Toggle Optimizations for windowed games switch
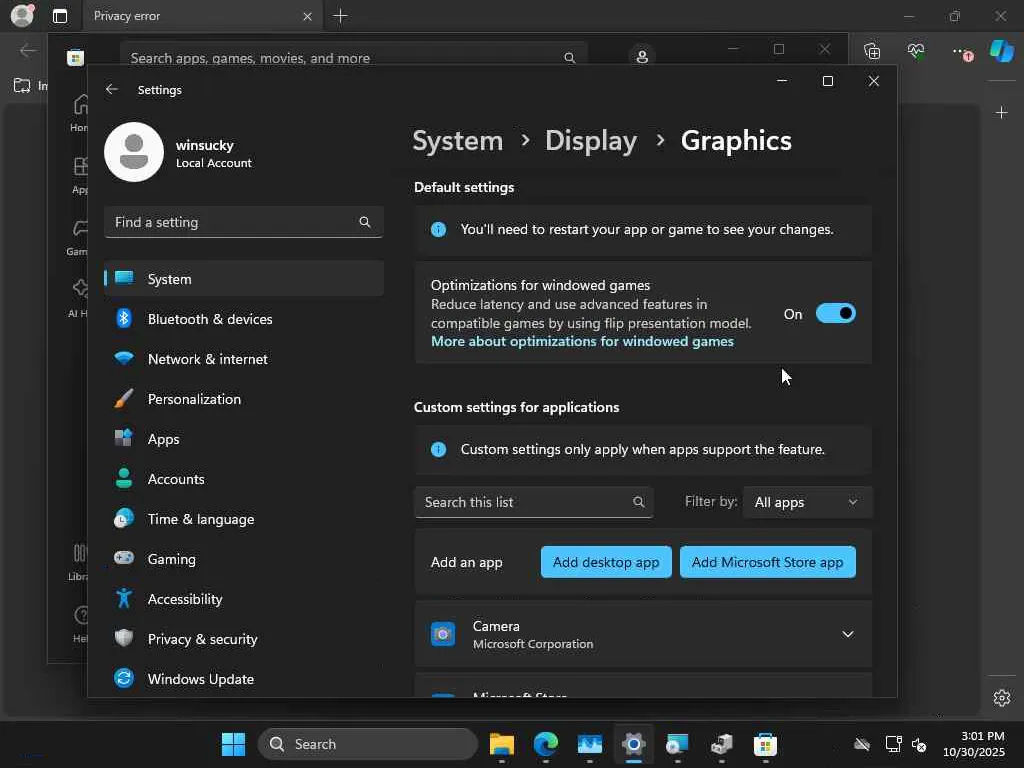The height and width of the screenshot is (768, 1024). (835, 314)
